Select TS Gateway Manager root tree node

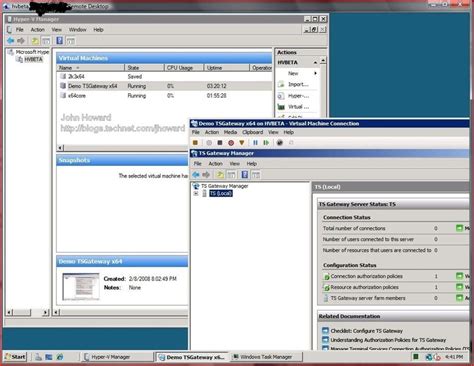tap(224, 186)
